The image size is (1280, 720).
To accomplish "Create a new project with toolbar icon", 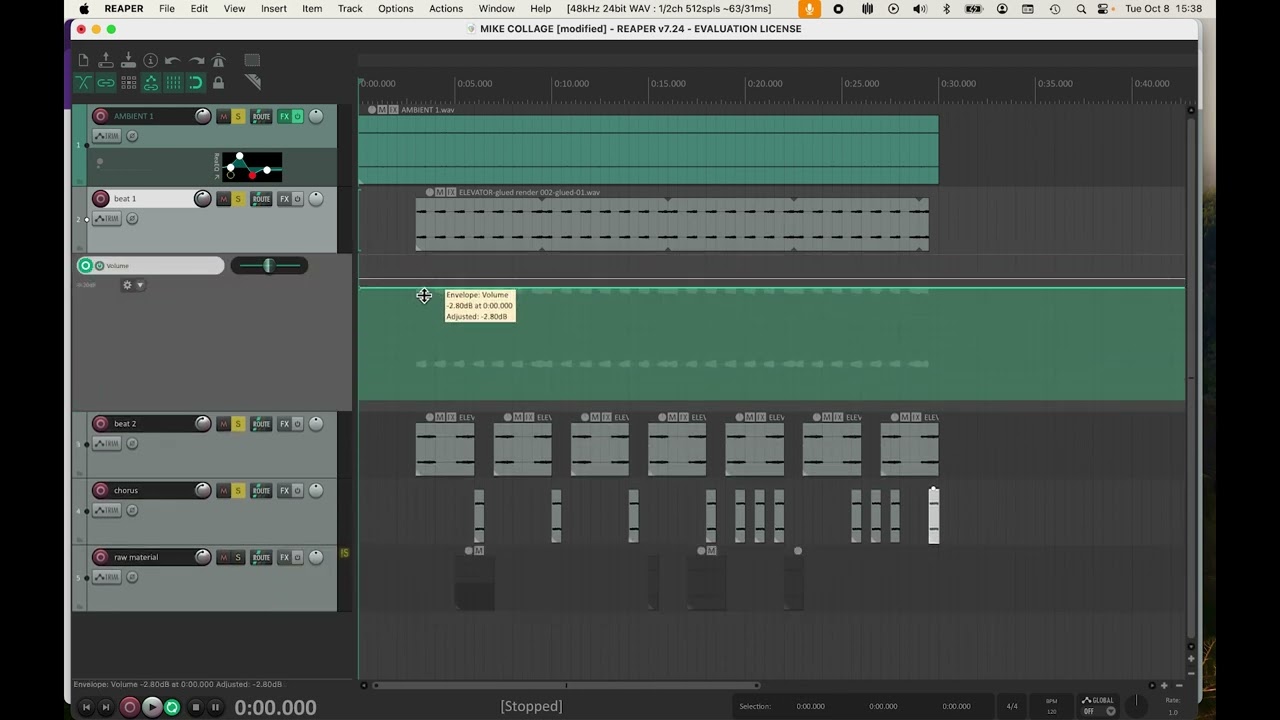I will click(83, 61).
